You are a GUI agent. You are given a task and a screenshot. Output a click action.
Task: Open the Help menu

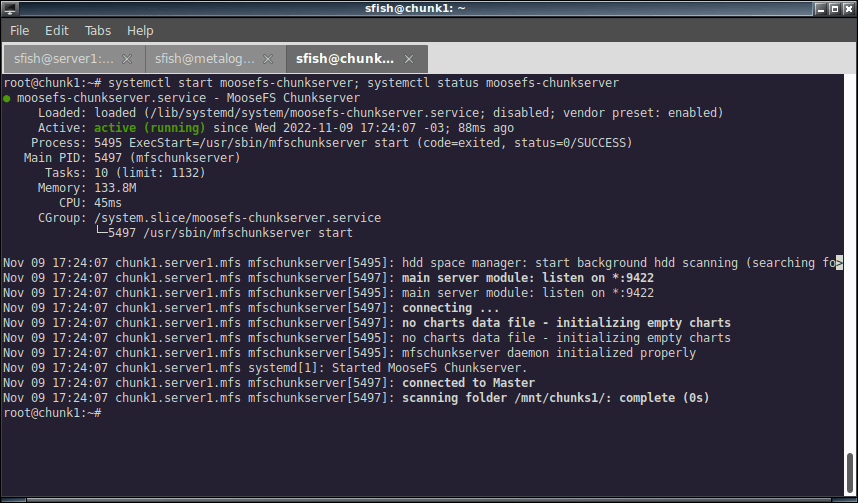tap(140, 31)
